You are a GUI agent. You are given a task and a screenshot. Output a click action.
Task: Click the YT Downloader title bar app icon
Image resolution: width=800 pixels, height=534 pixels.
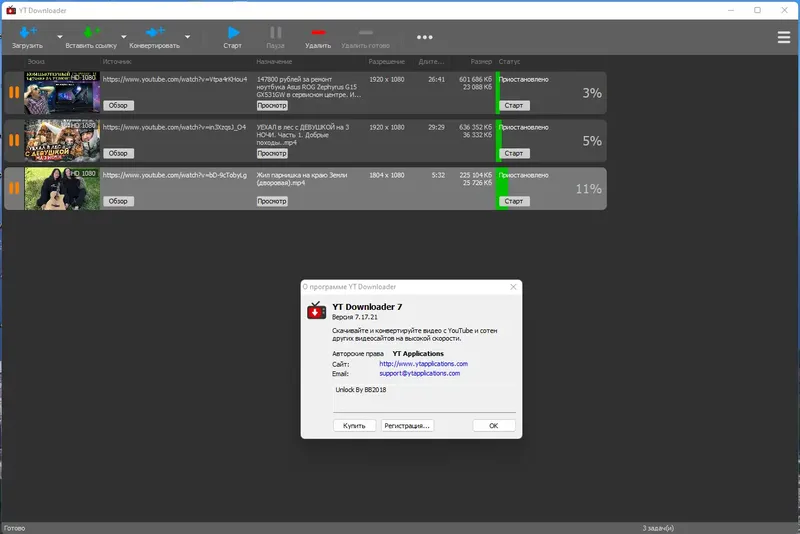pos(11,10)
